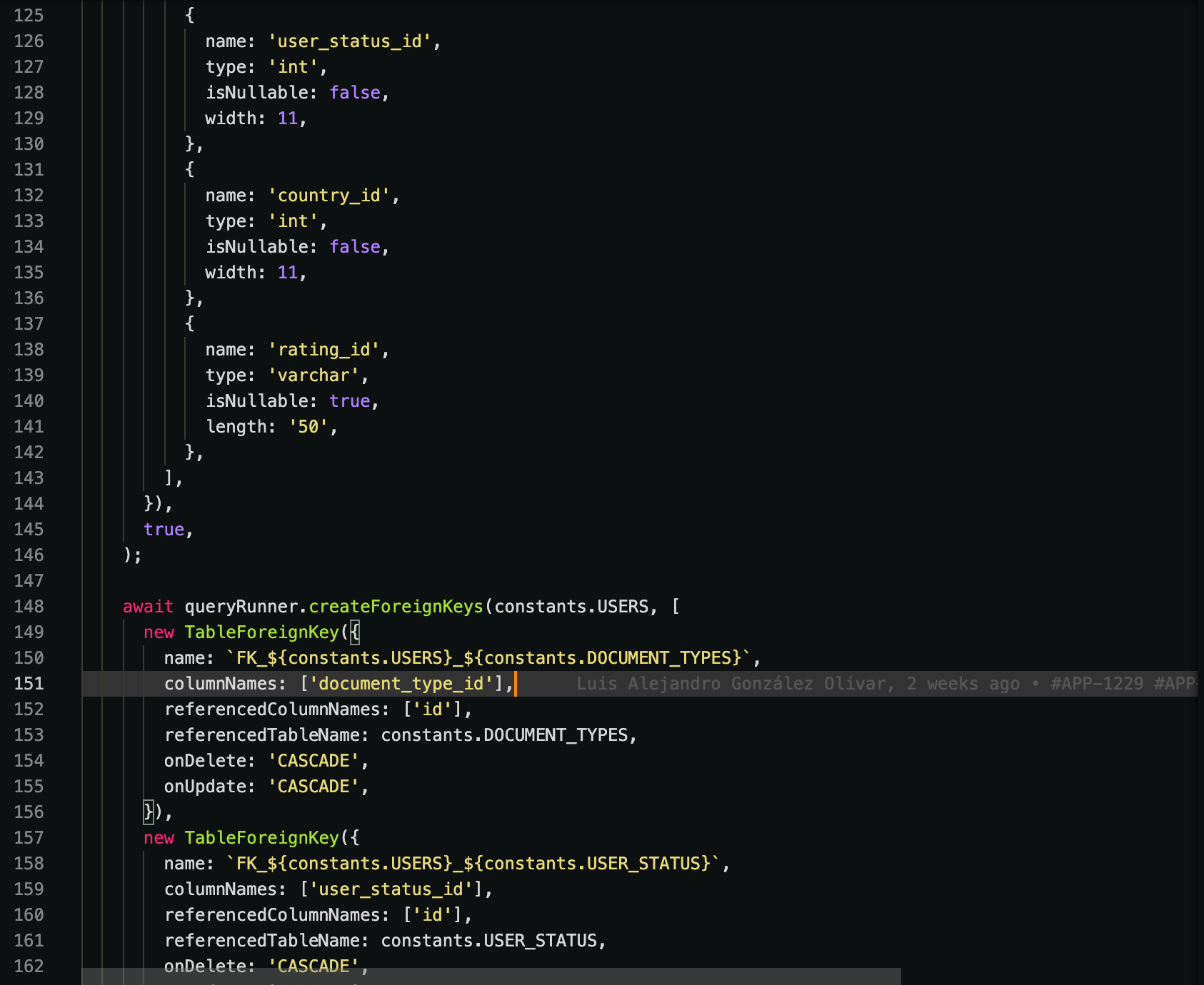Click the horizontal scrollbar thumb at editor bottom
The width and height of the screenshot is (1204, 985).
[x=491, y=976]
